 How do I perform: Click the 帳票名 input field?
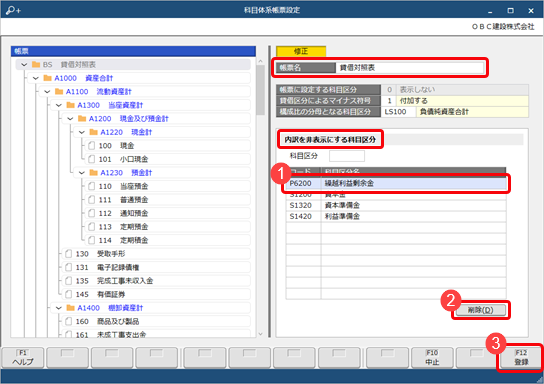(x=410, y=68)
